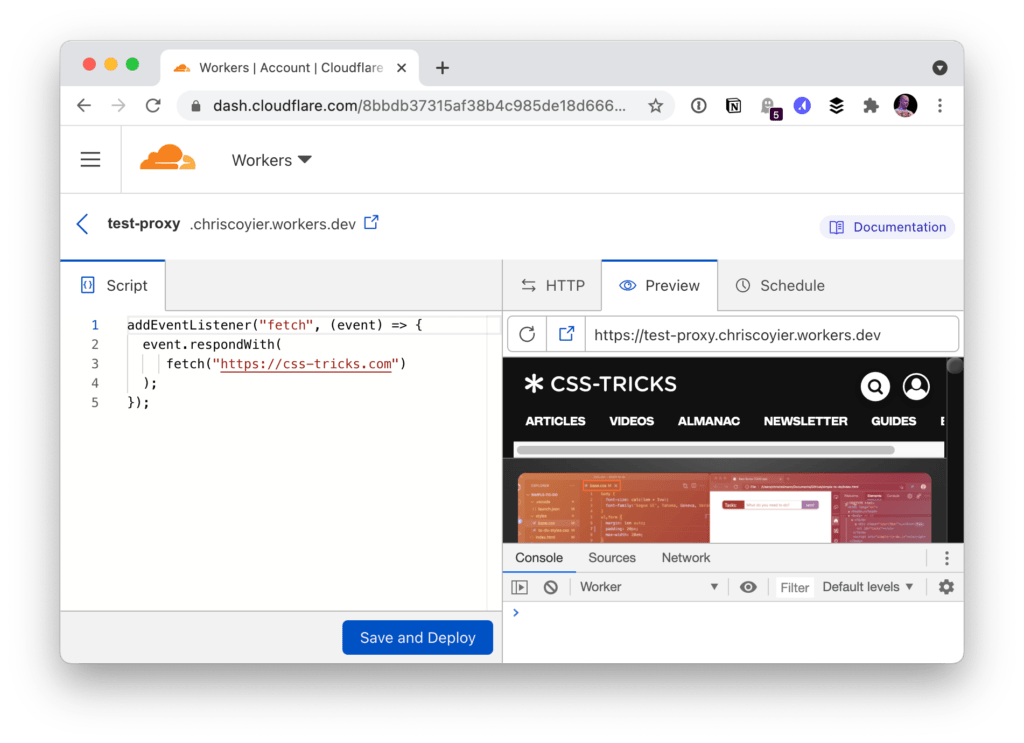The image size is (1024, 743).
Task: Click the address bar lock icon
Action: [x=195, y=106]
